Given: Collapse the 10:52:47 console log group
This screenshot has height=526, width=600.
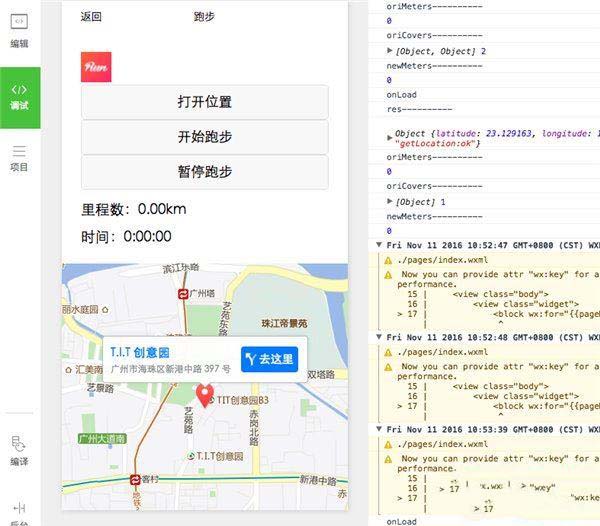Looking at the screenshot, I should click(x=379, y=245).
